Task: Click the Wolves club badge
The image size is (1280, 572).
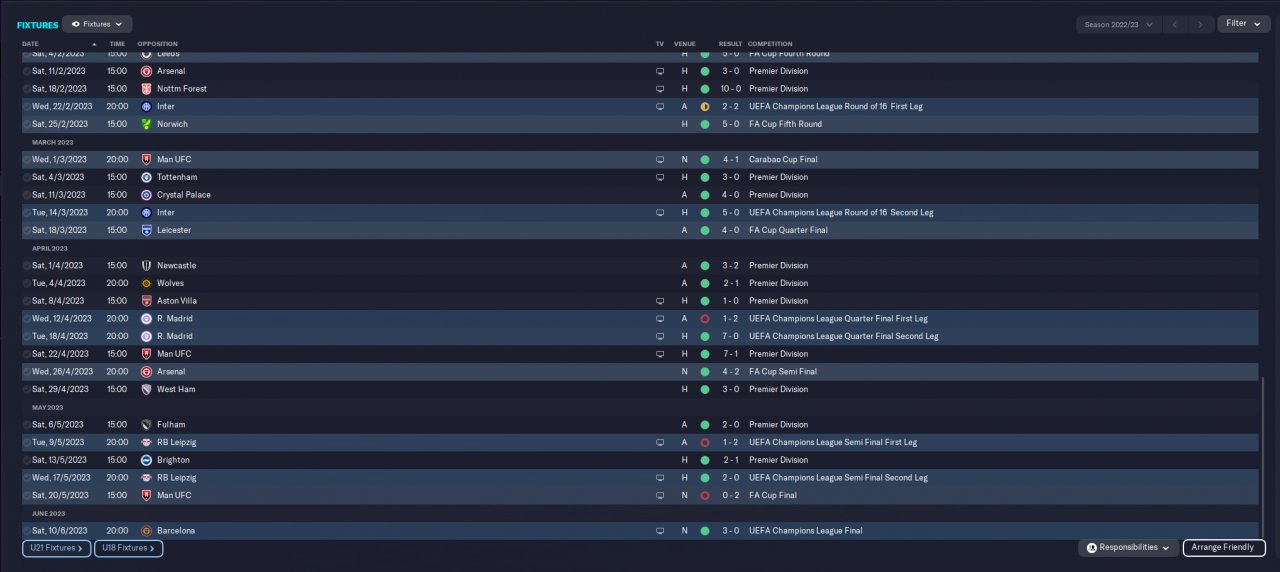Action: click(x=146, y=283)
